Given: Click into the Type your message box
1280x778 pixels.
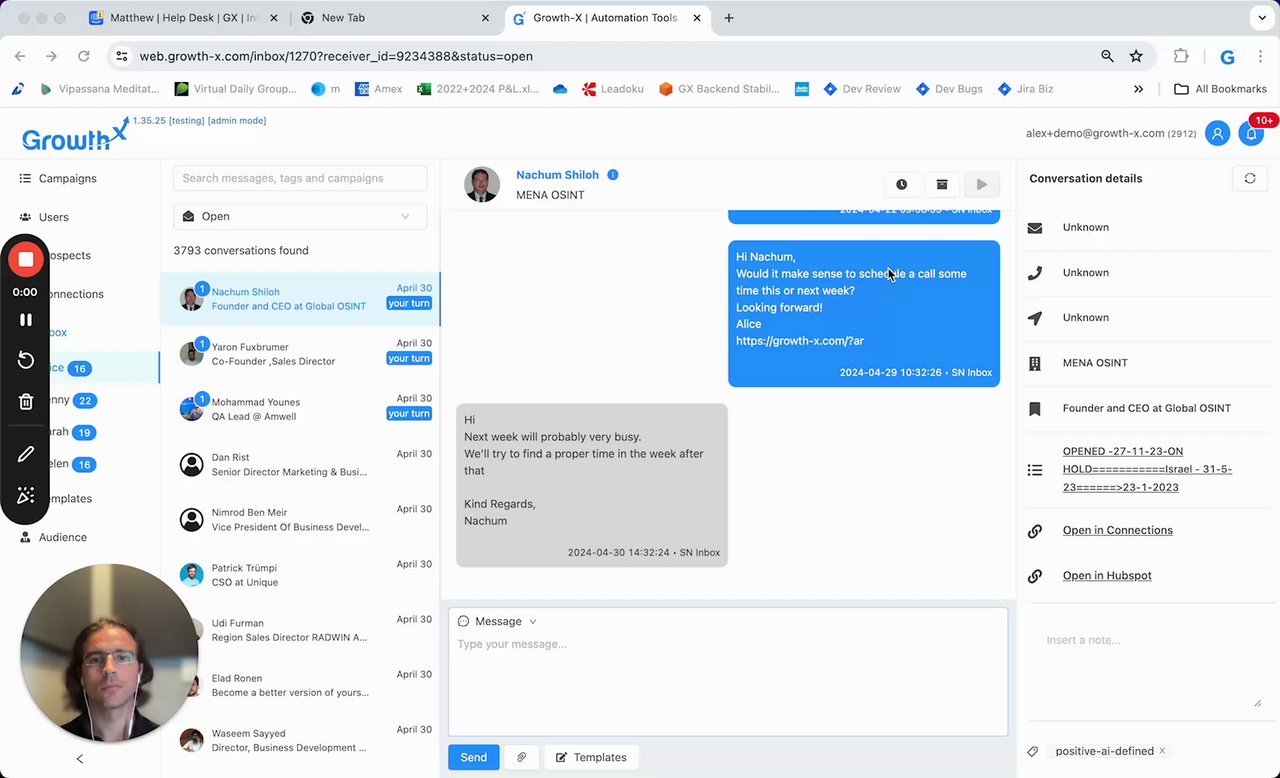Looking at the screenshot, I should coord(728,684).
